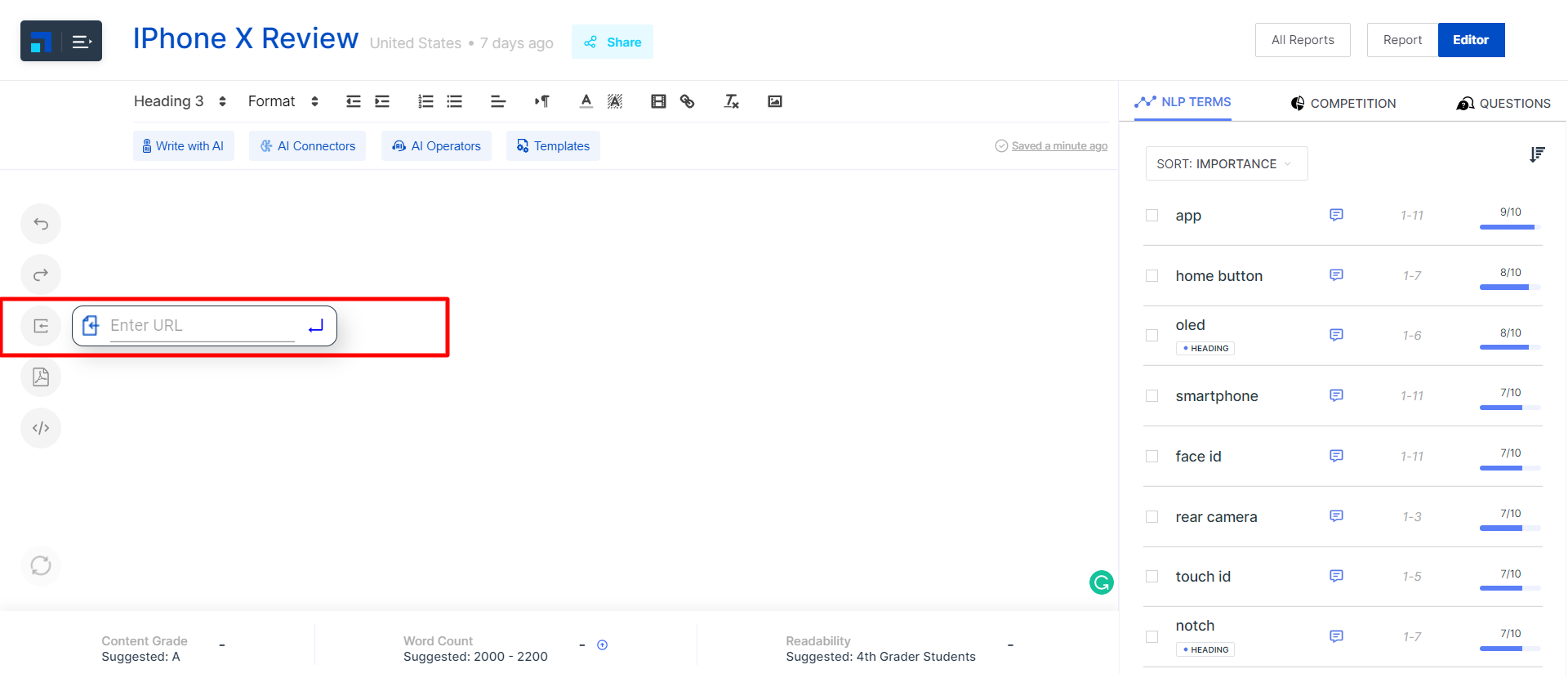Click the HEADING tag under oled
The height and width of the screenshot is (678, 1568).
(1205, 348)
